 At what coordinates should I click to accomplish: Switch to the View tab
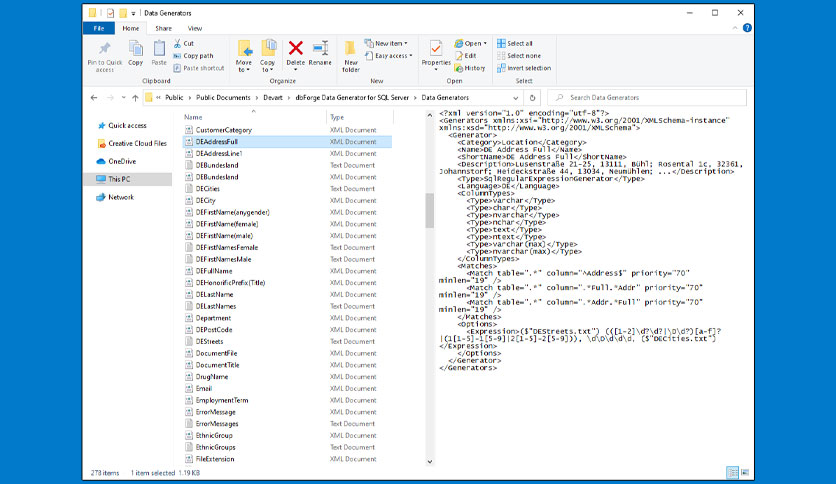[x=195, y=28]
